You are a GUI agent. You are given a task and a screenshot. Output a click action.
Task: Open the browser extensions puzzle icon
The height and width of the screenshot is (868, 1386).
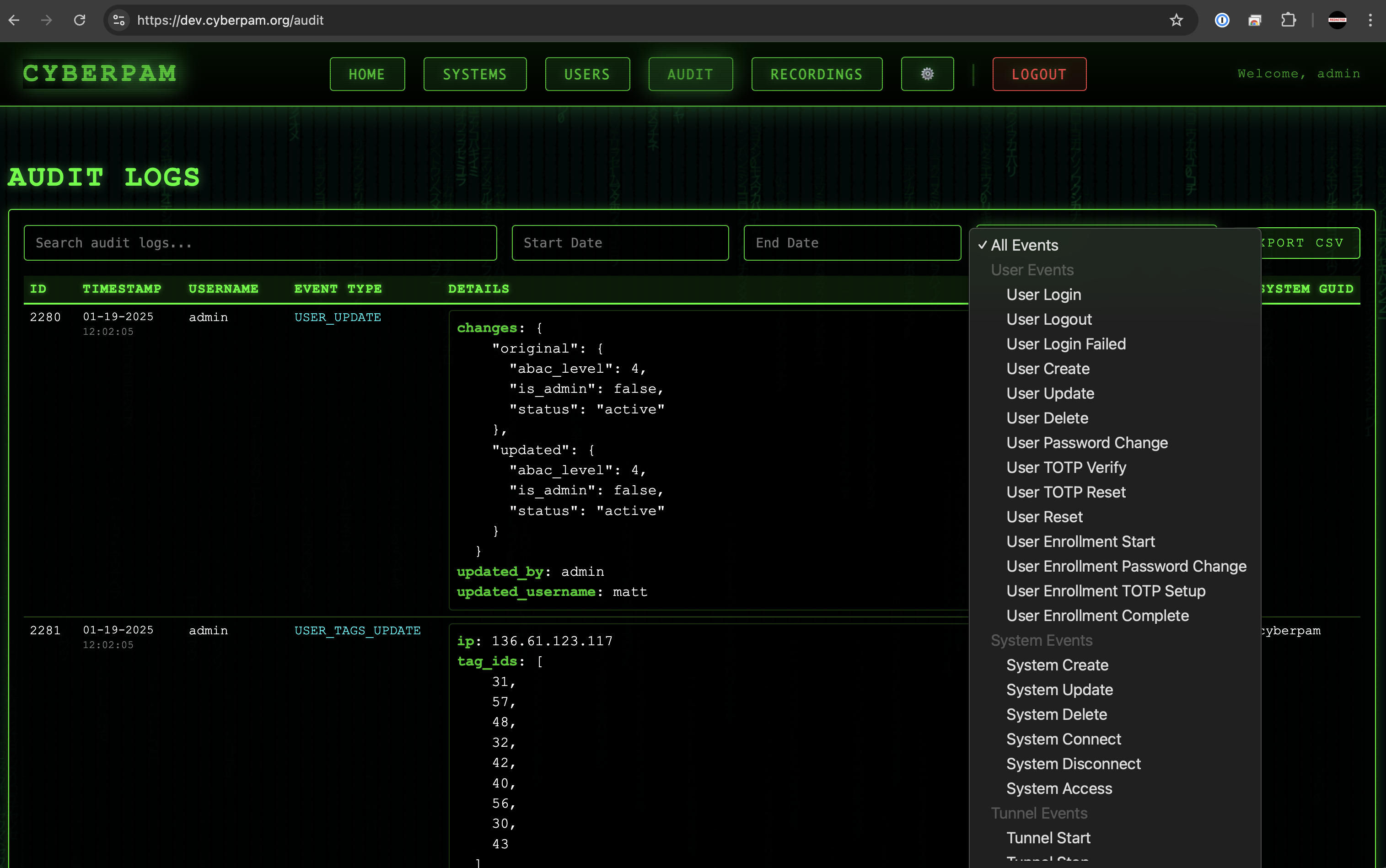1288,20
